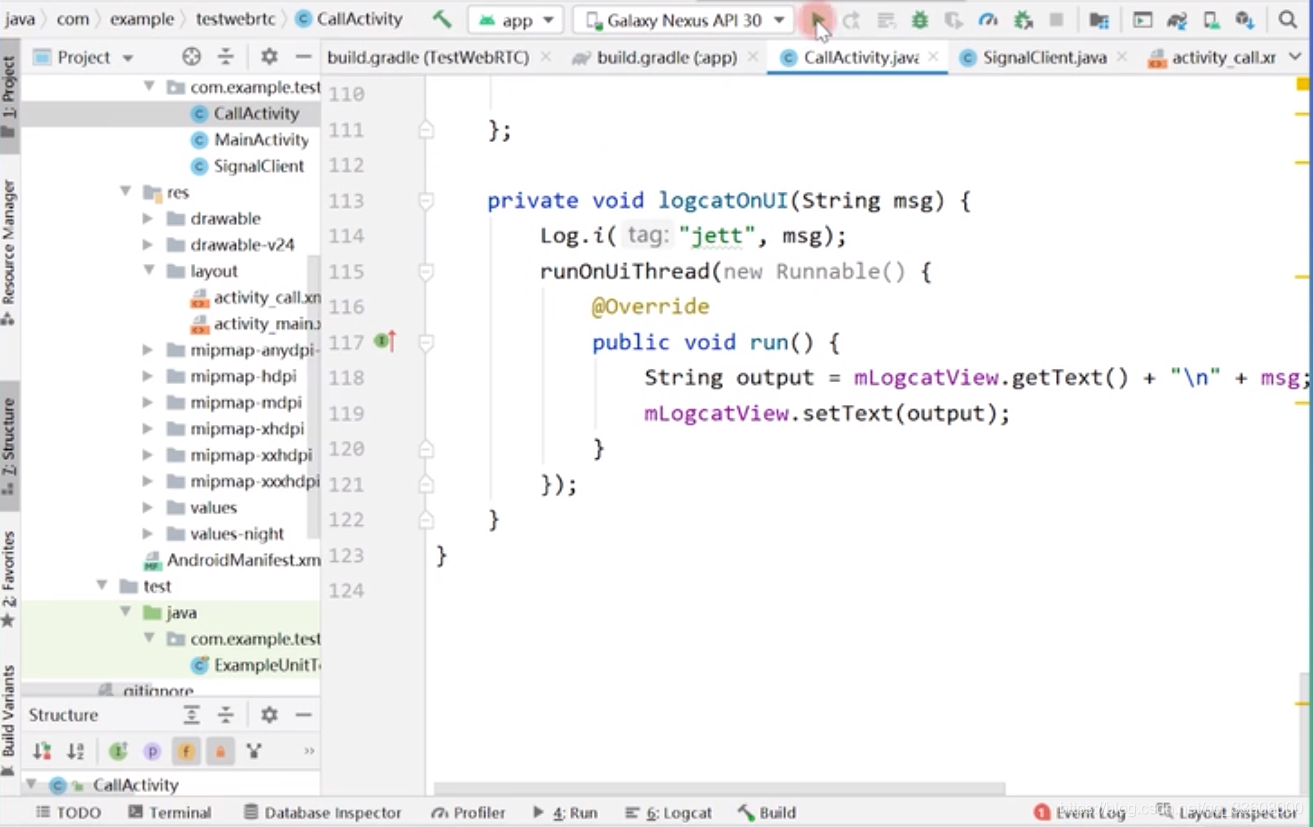Select AndroidManifest.xml in project tree
The width and height of the screenshot is (1313, 827).
[243, 560]
